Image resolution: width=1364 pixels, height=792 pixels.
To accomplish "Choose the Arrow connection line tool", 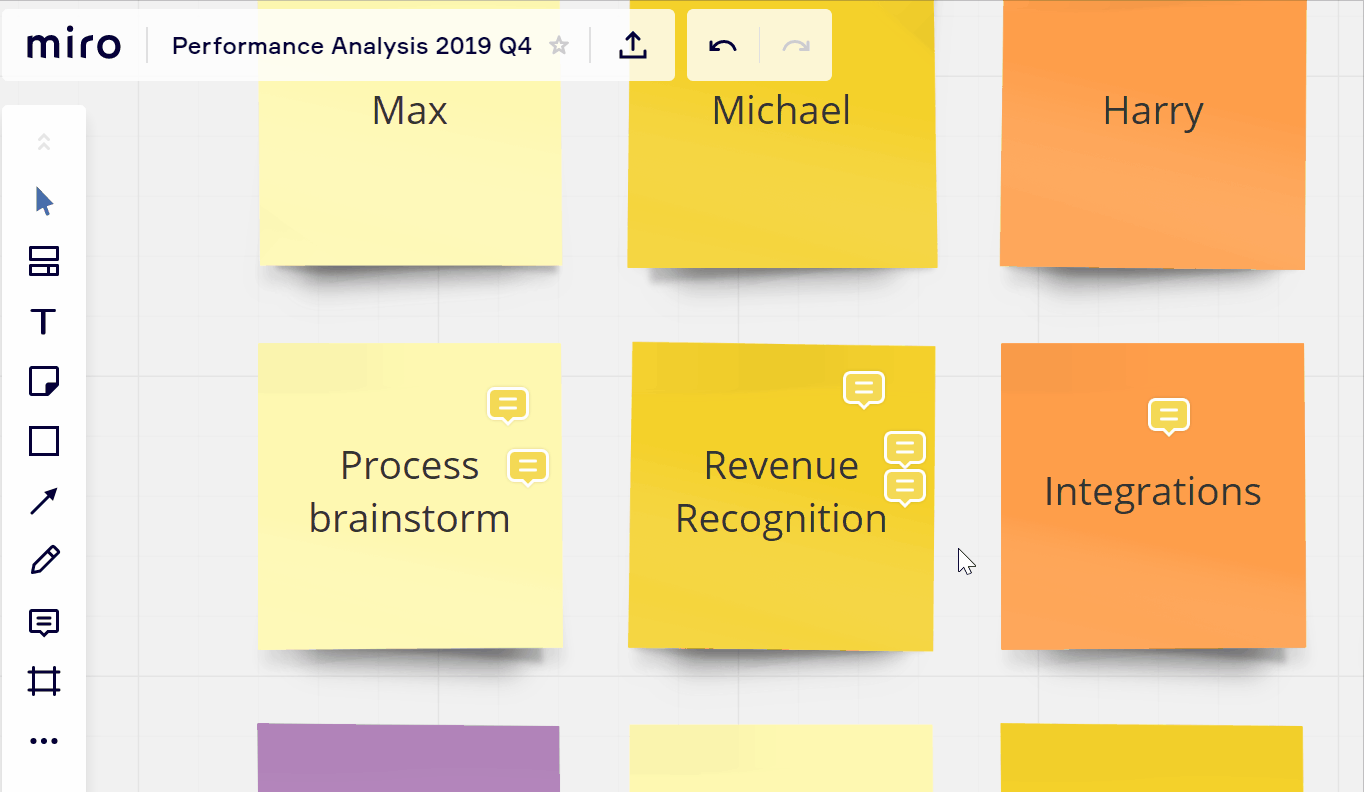I will (x=44, y=501).
